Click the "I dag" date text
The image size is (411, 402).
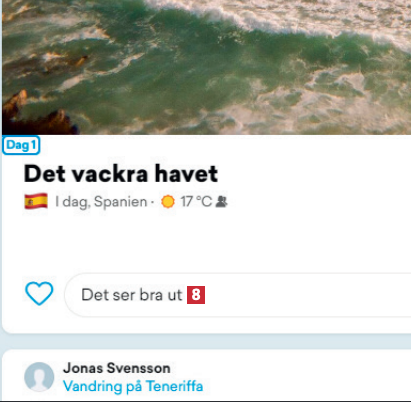(72, 202)
